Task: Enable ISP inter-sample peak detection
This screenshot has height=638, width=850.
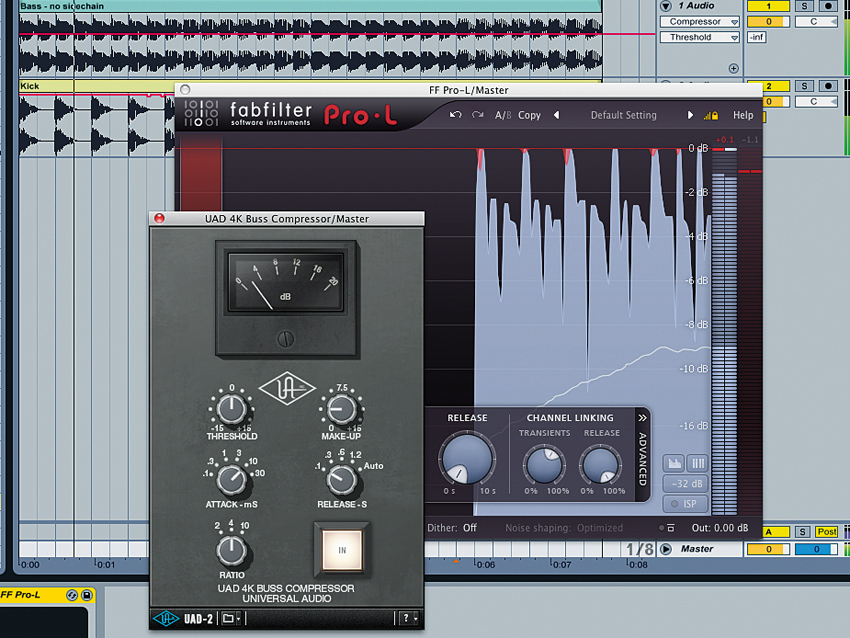Action: [686, 504]
